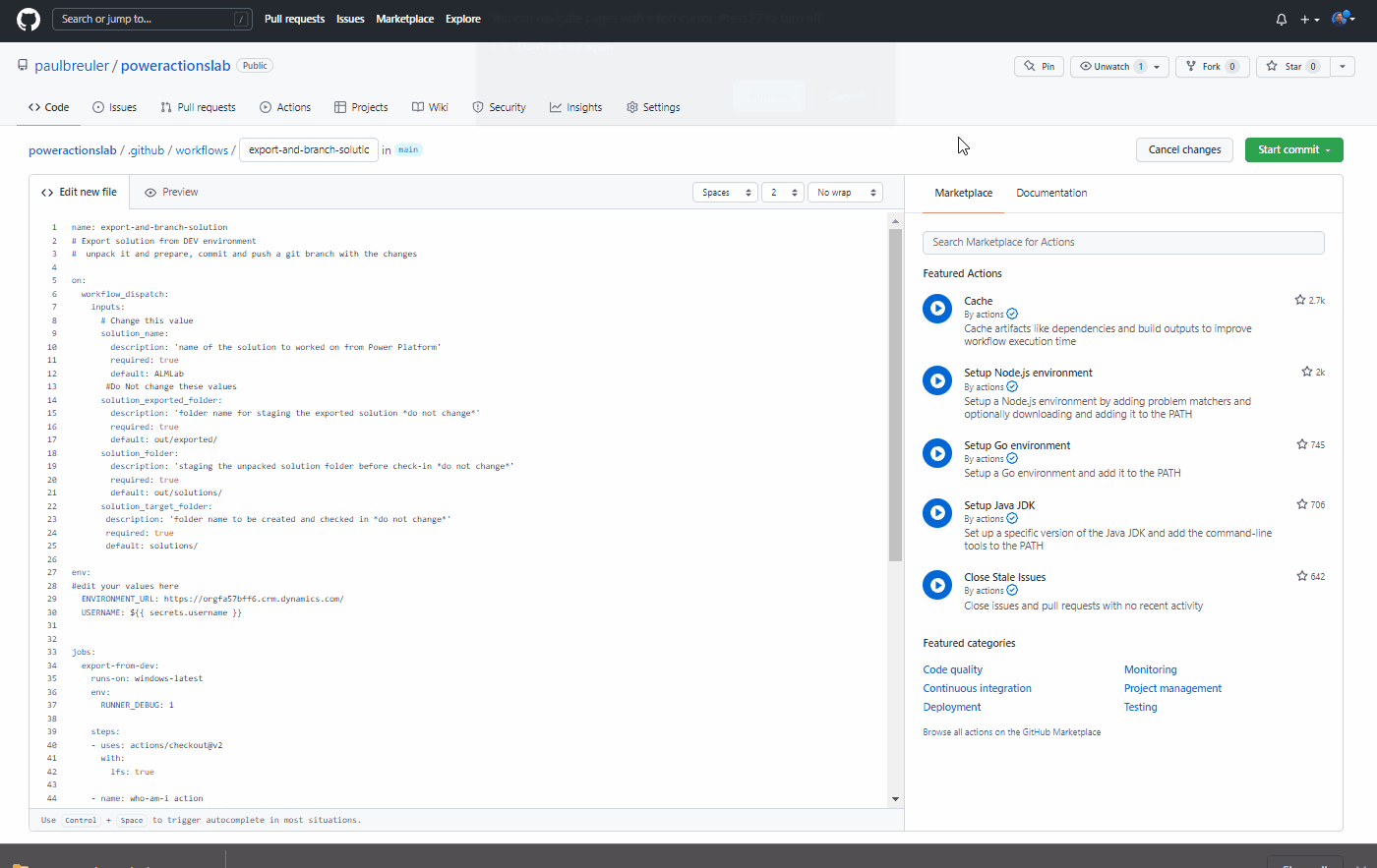1377x868 pixels.
Task: Open the No wrap dropdown
Action: tap(844, 192)
